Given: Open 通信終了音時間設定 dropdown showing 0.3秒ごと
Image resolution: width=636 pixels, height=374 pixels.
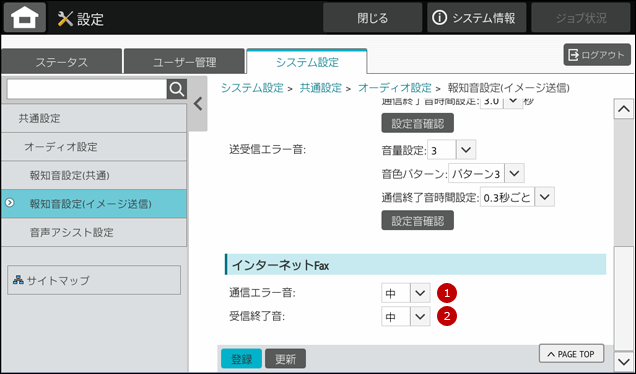Looking at the screenshot, I should (517, 197).
